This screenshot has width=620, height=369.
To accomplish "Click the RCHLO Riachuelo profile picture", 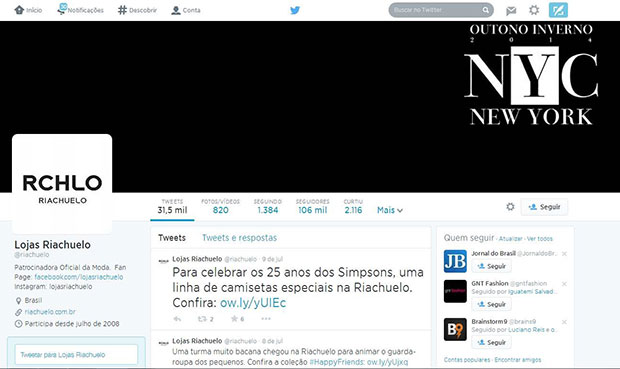I will pyautogui.click(x=62, y=184).
